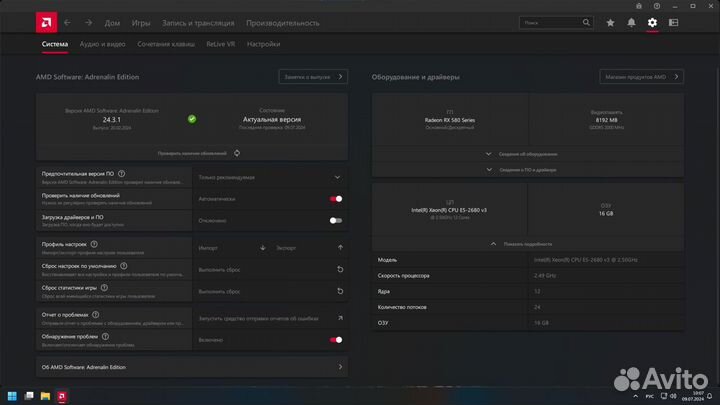
Task: Switch to Аудио и видео tab
Action: coord(102,44)
